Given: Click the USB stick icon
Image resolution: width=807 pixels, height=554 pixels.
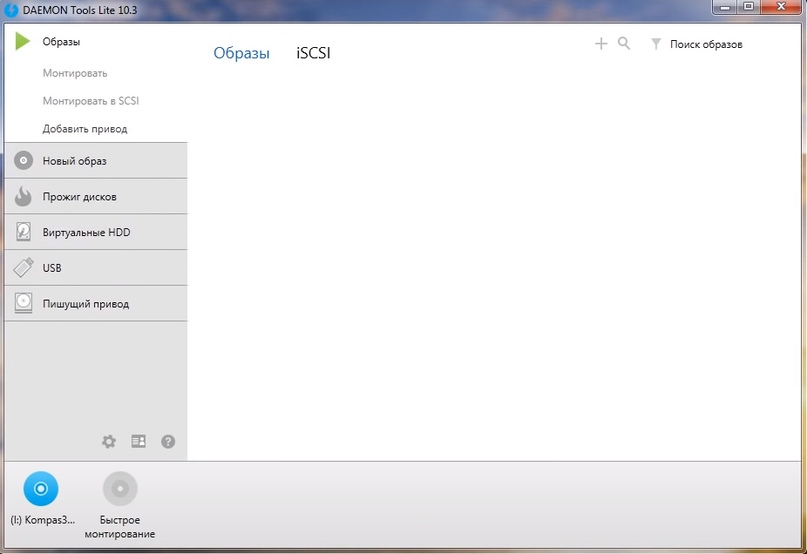Looking at the screenshot, I should pos(23,267).
